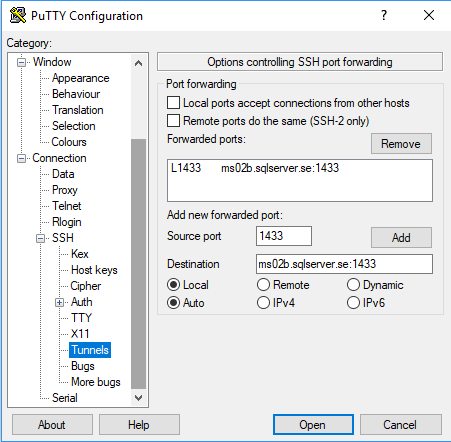The image size is (451, 442).
Task: Open the SSH session
Action: point(313,425)
